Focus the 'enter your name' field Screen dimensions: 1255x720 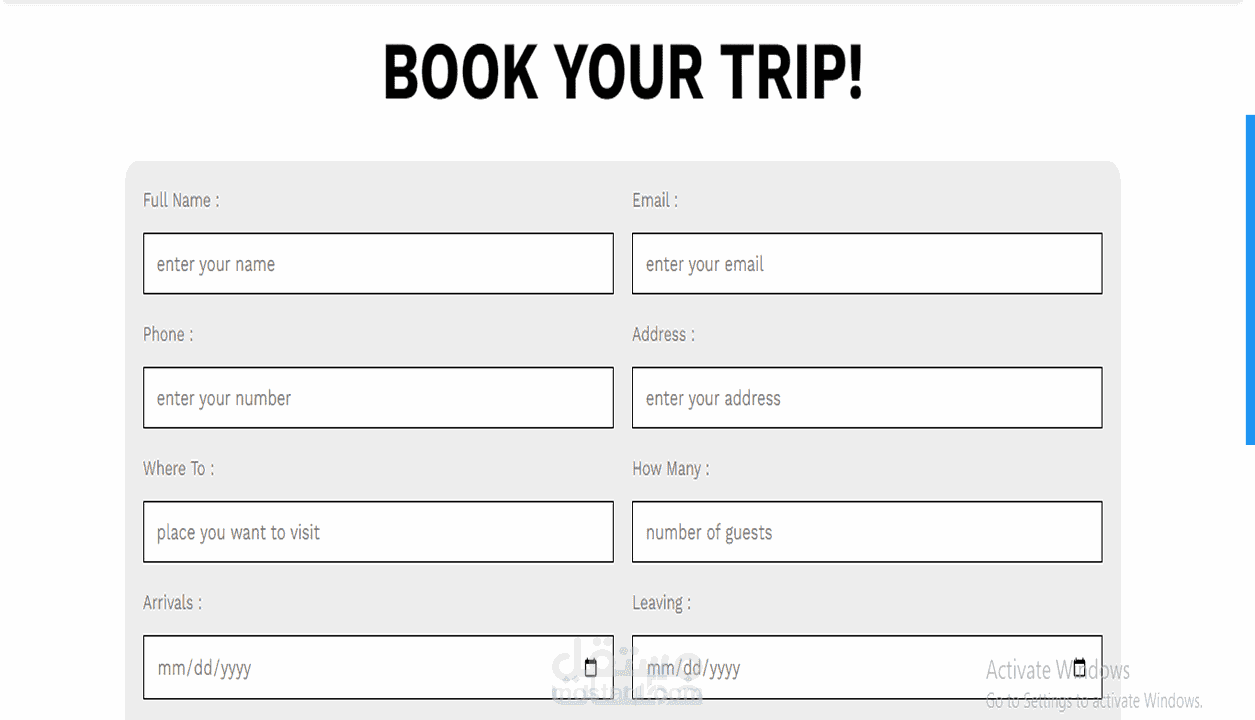(x=378, y=264)
